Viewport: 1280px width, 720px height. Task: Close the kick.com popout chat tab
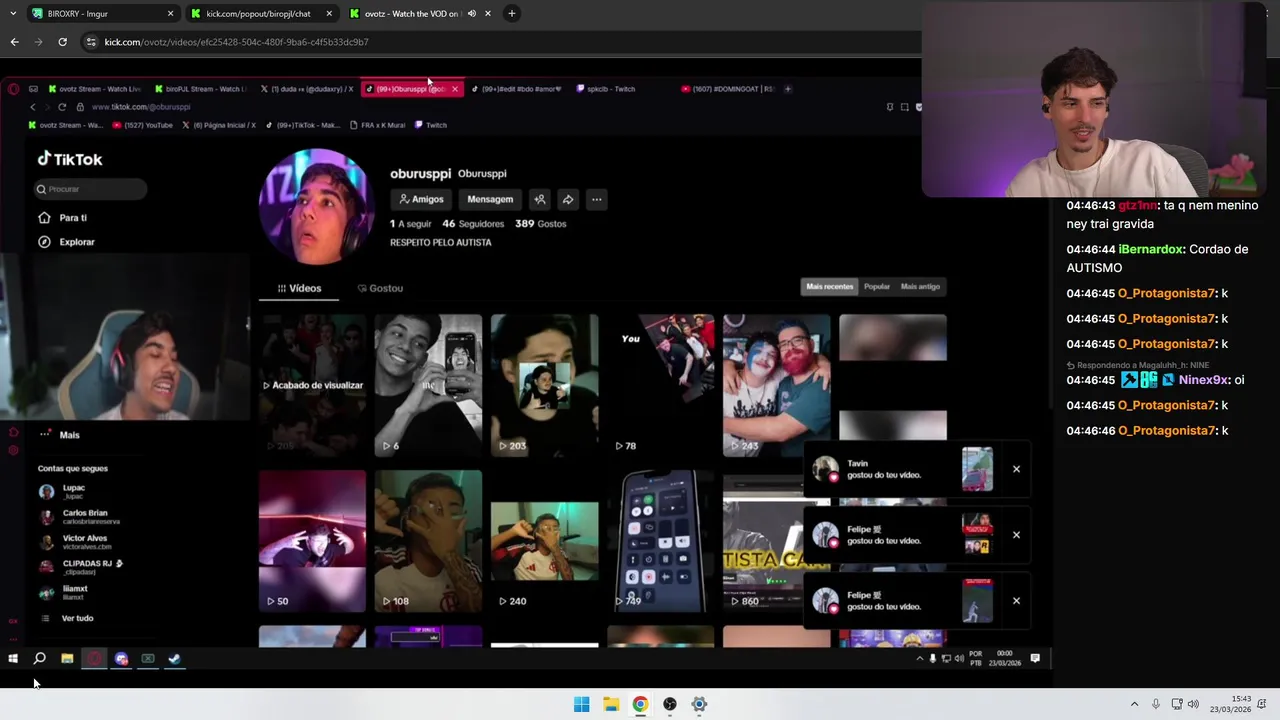click(x=330, y=14)
